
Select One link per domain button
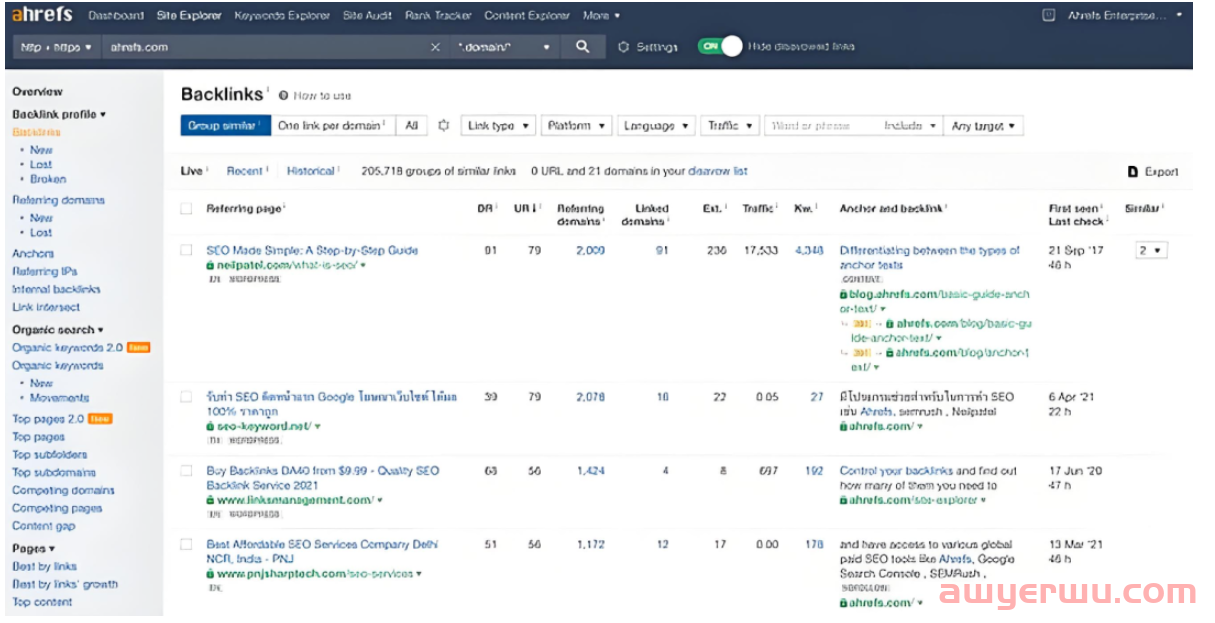[333, 126]
